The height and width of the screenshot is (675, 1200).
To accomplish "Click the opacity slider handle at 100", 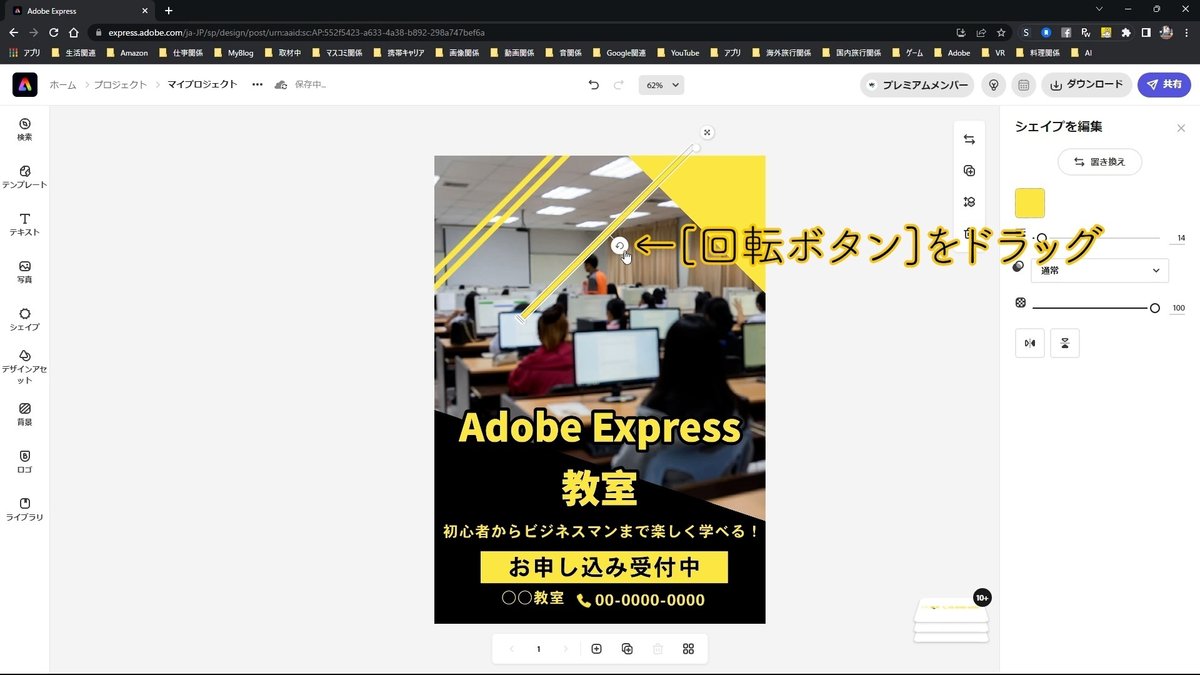I will click(1155, 308).
